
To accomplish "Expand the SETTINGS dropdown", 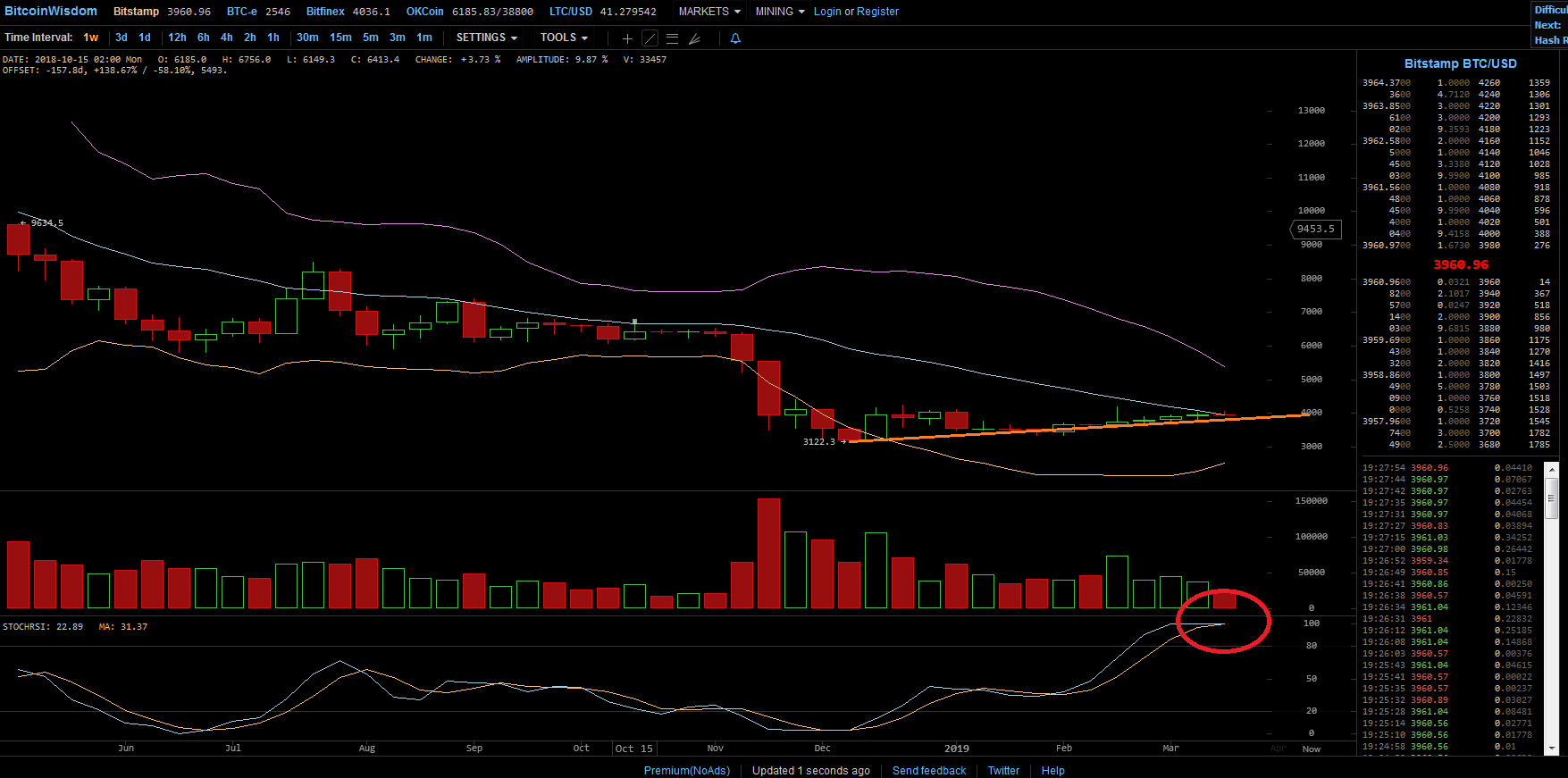I will click(486, 38).
